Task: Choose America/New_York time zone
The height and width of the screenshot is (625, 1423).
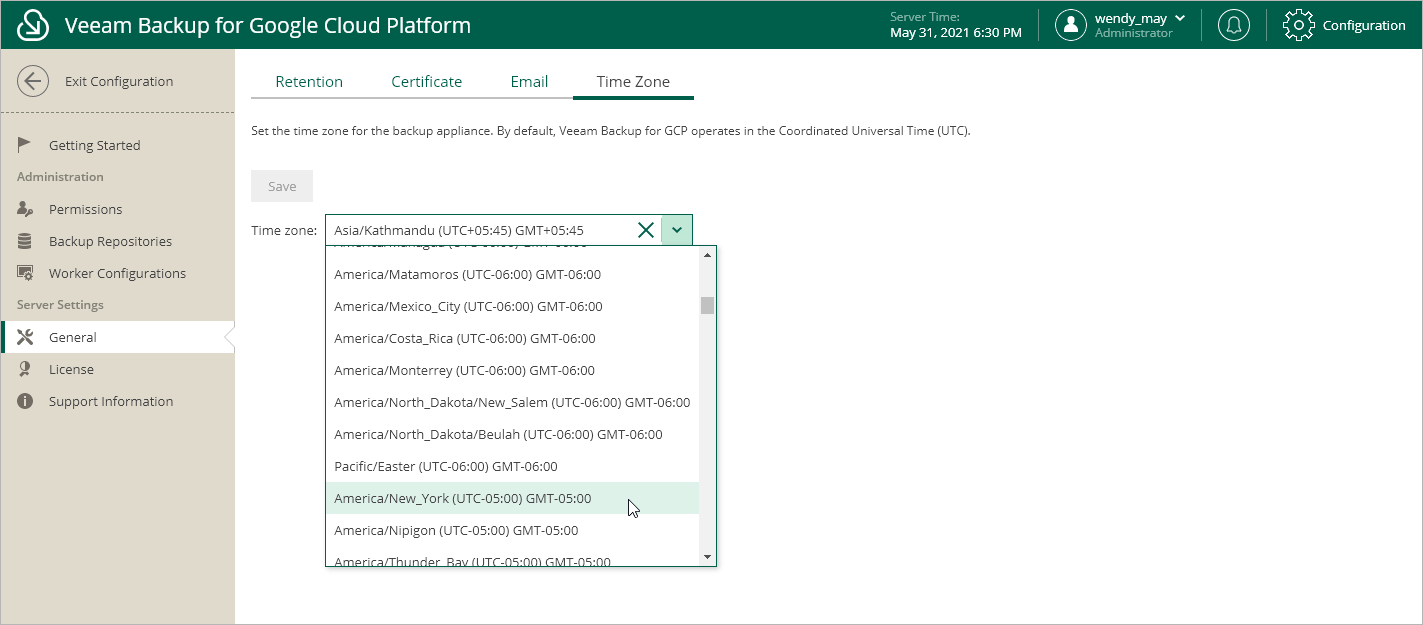Action: [x=512, y=498]
